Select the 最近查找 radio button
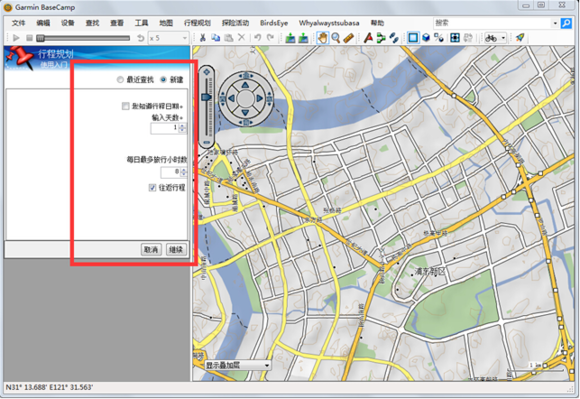The image size is (580, 399). pyautogui.click(x=120, y=80)
